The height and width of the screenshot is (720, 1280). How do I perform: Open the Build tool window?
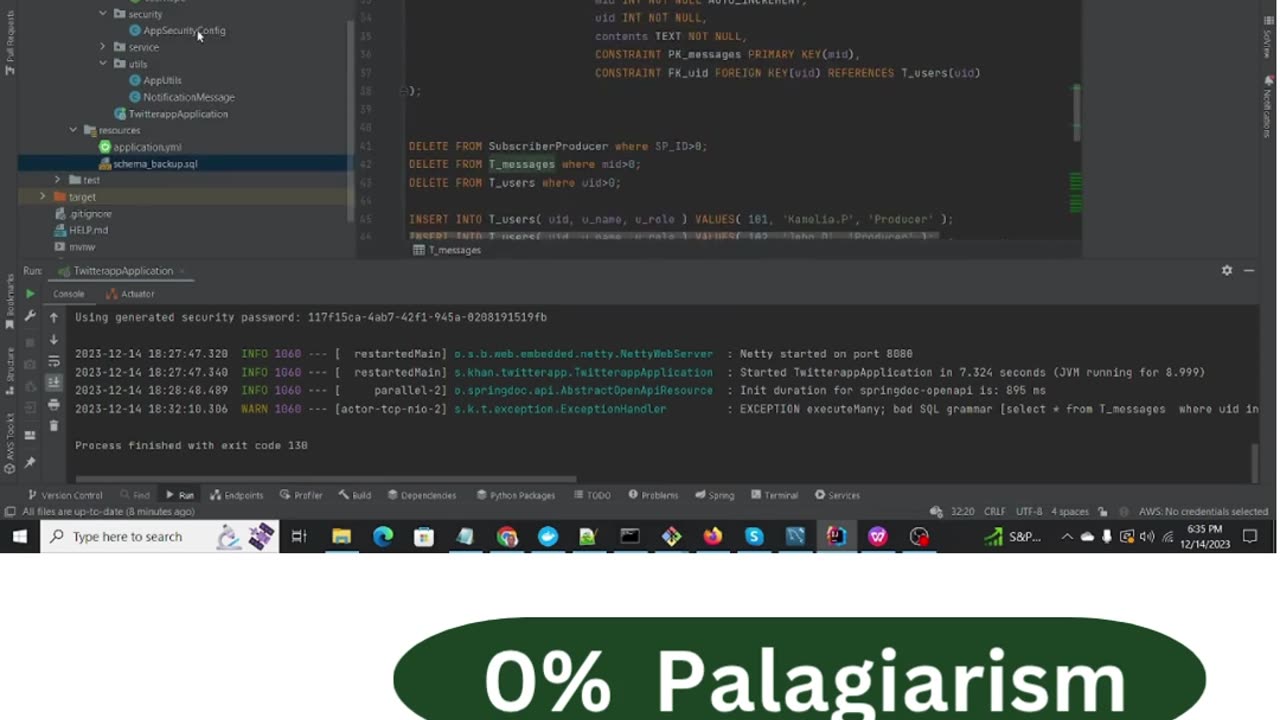(355, 495)
